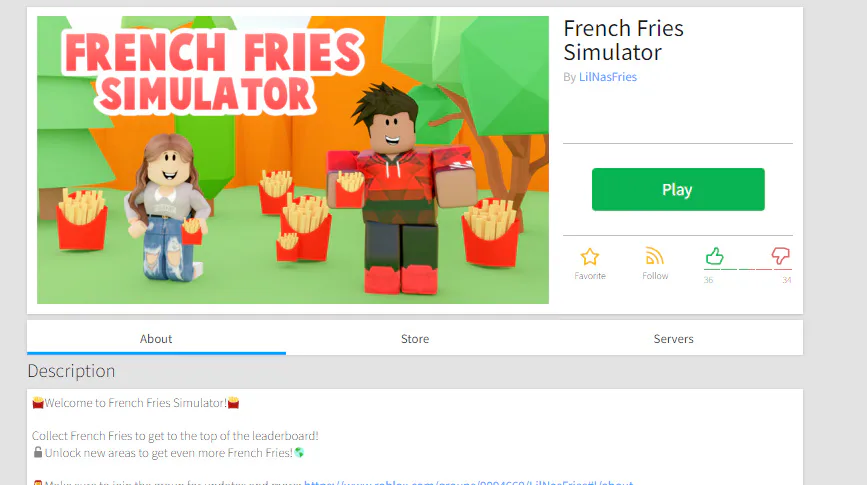Click the padlock icon beside Unlock new areas
The image size is (867, 485).
[38, 452]
